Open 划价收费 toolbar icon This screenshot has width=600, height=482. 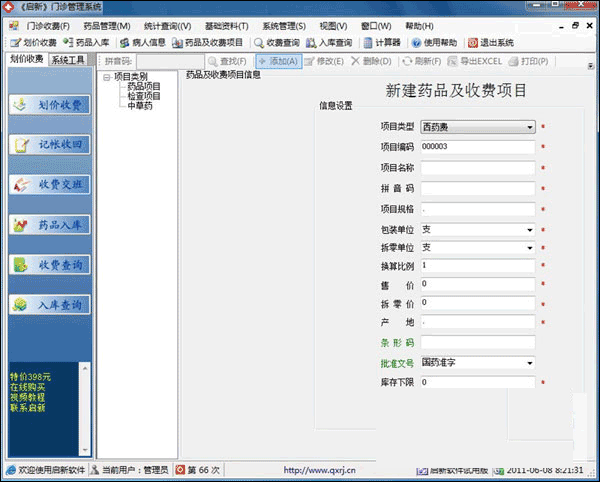(x=16, y=43)
